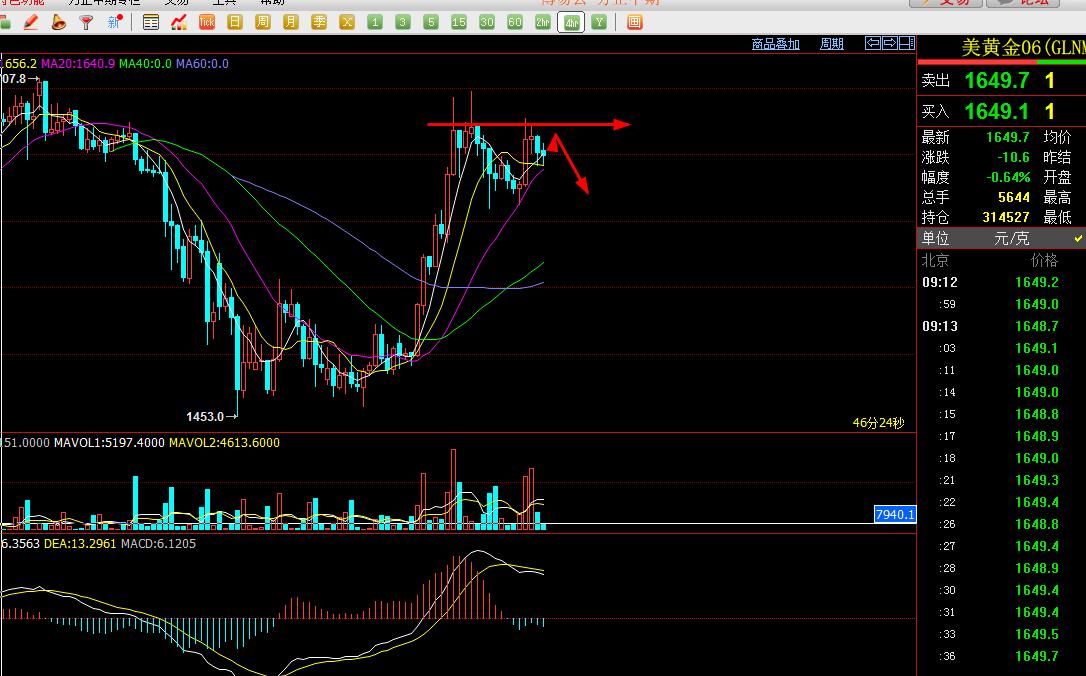Open the line chart analysis icon
Screen dimensions: 1086x676
(179, 22)
